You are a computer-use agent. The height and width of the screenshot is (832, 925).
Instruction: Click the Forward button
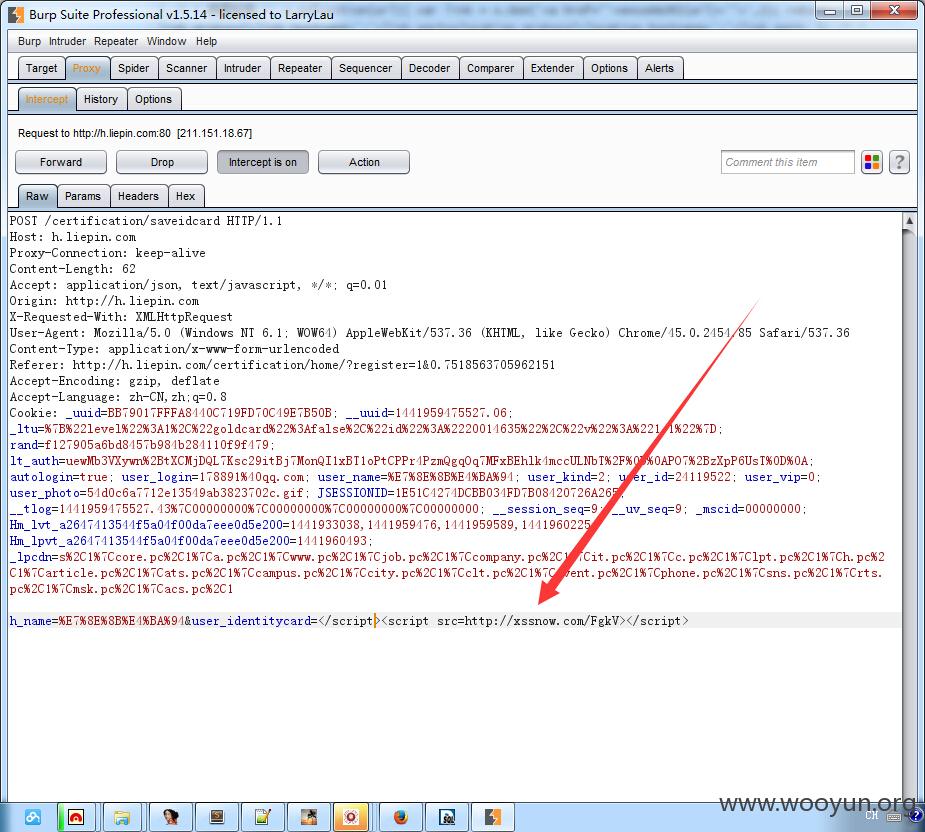61,162
